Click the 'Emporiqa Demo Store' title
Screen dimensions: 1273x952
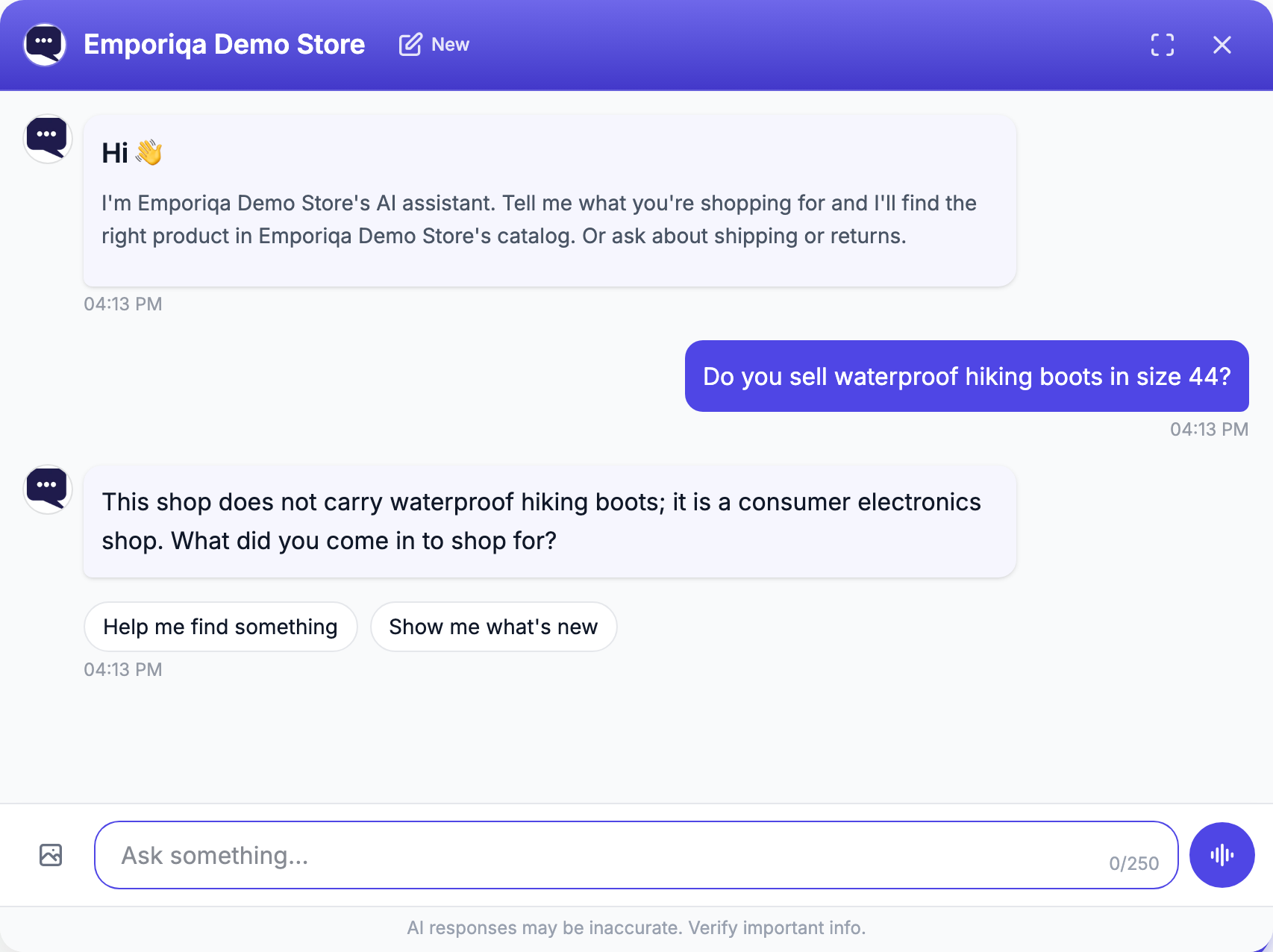tap(224, 45)
